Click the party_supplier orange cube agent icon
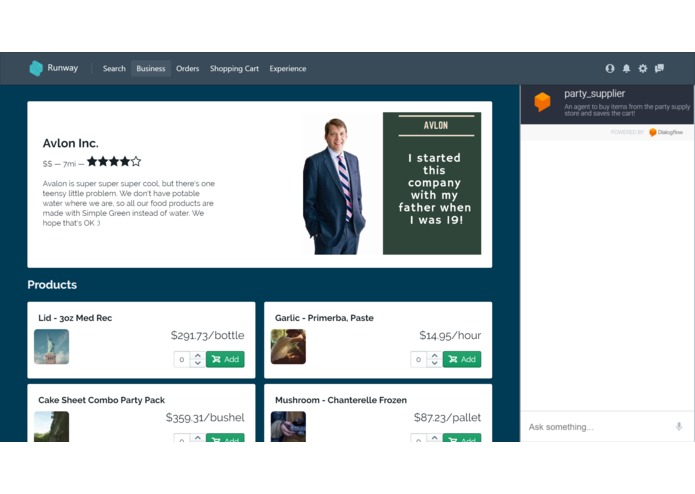Screen dimensions: 695x494 (542, 102)
